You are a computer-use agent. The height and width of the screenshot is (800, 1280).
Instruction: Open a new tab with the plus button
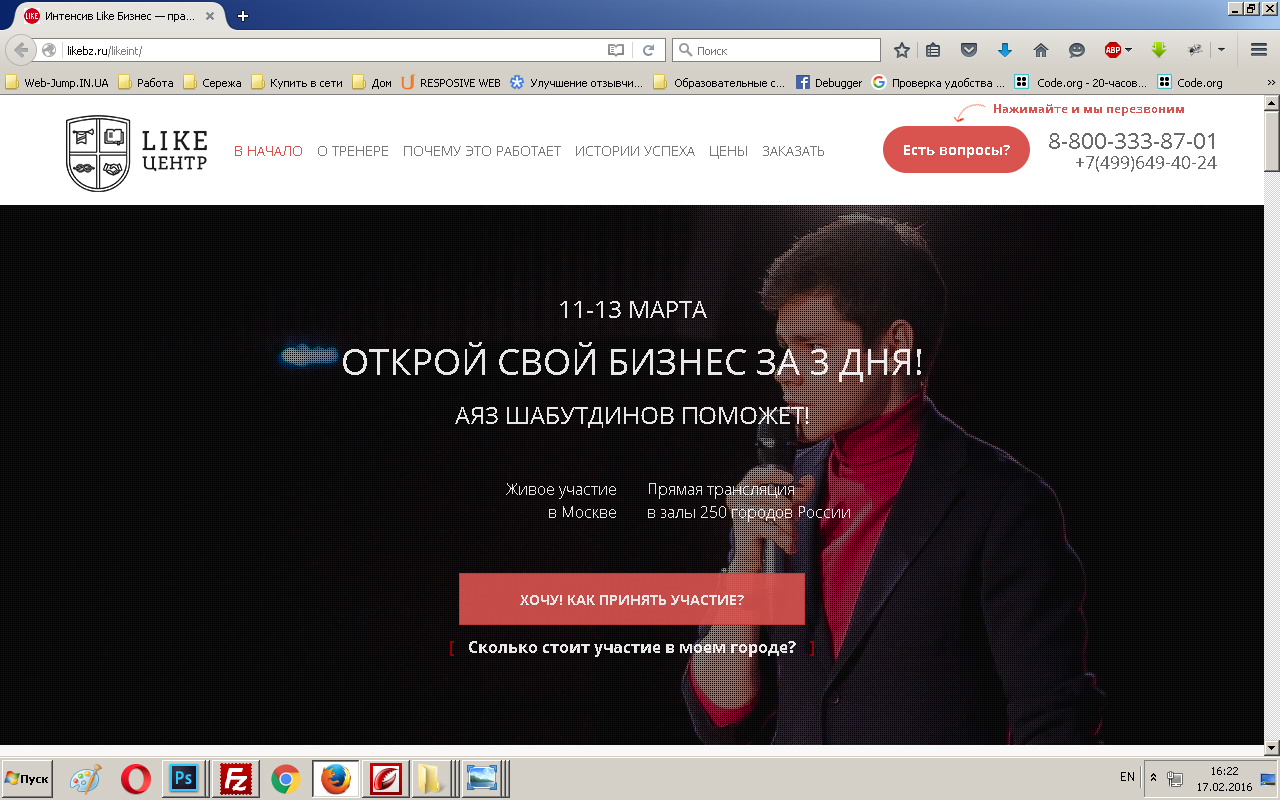243,16
